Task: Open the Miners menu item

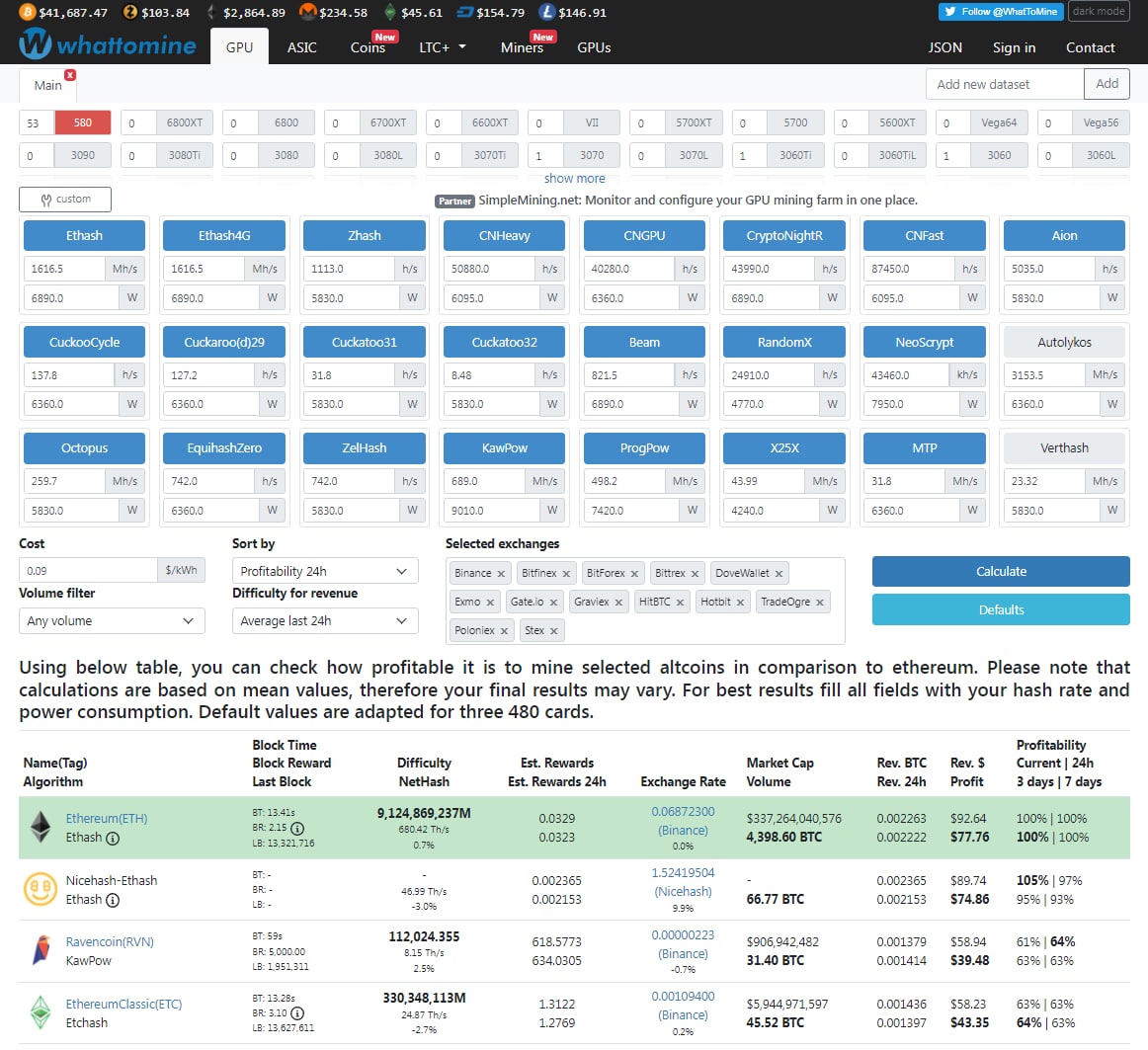Action: 522,46
